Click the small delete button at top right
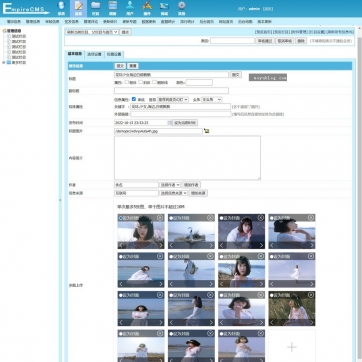The width and height of the screenshot is (362, 362). click(x=301, y=41)
